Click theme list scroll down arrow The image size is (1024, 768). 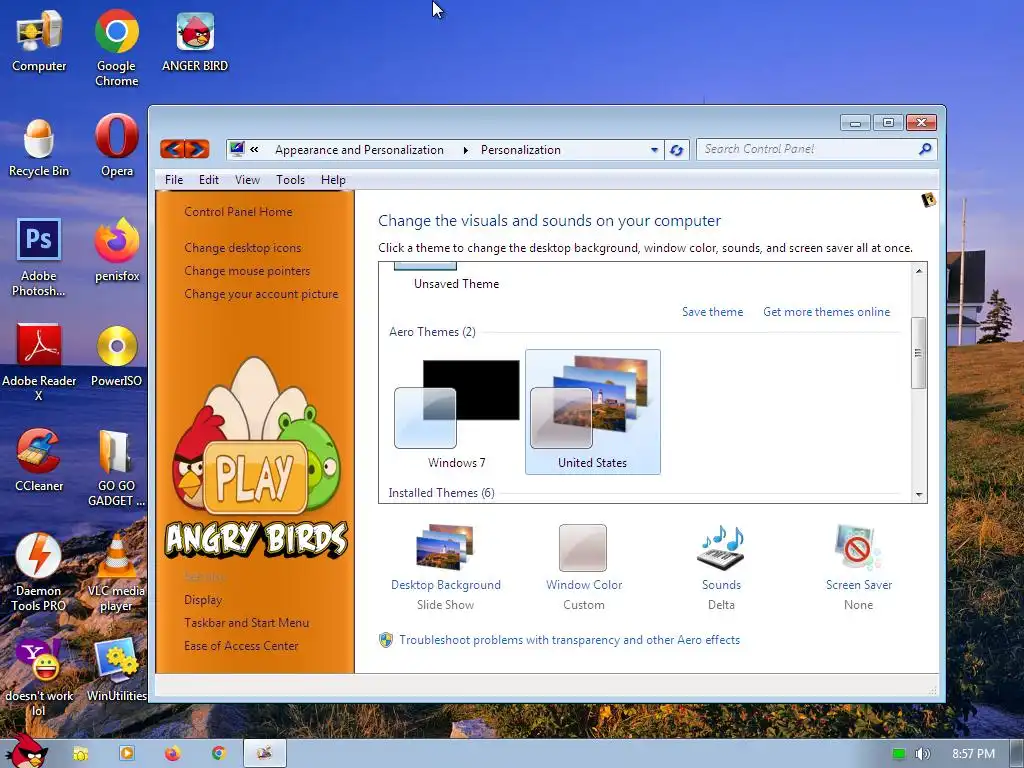point(919,495)
